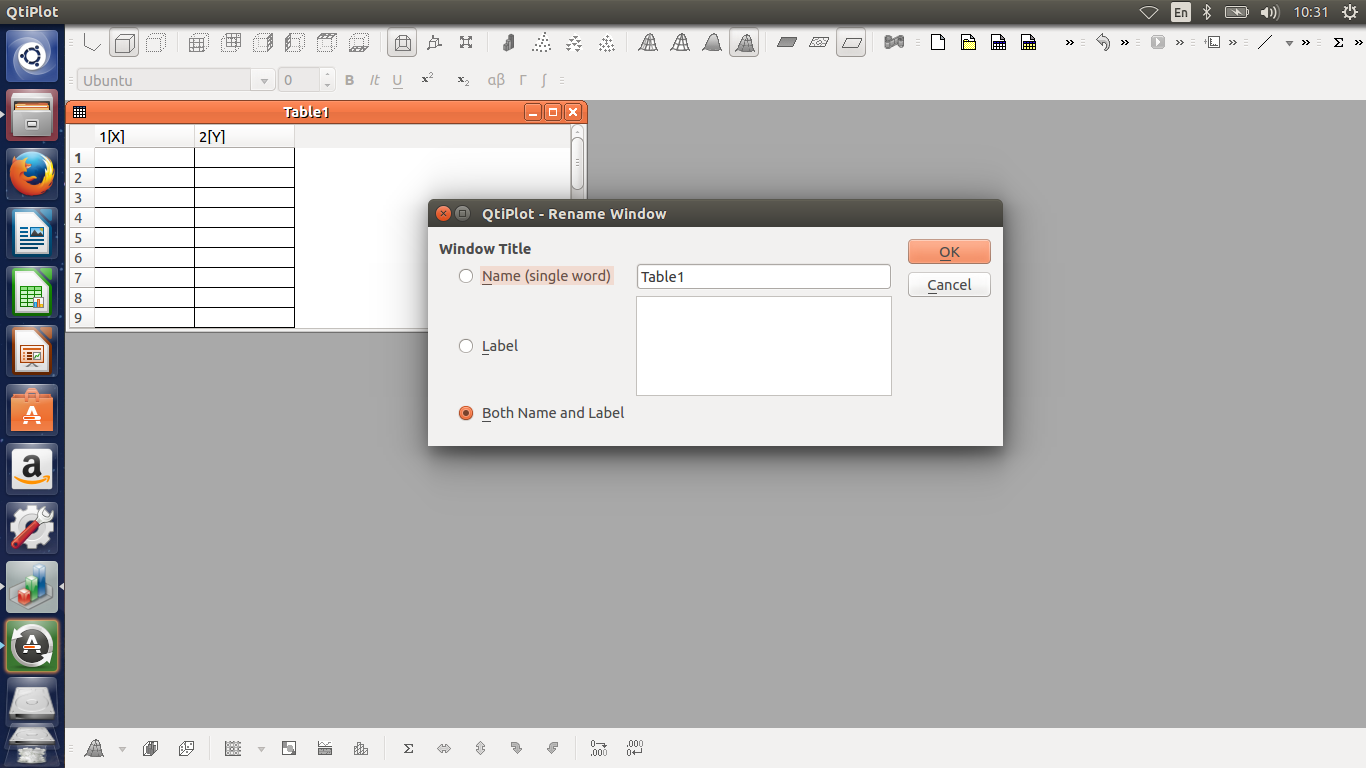The width and height of the screenshot is (1366, 768).
Task: Select row 5 header in Table1
Action: tap(80, 238)
